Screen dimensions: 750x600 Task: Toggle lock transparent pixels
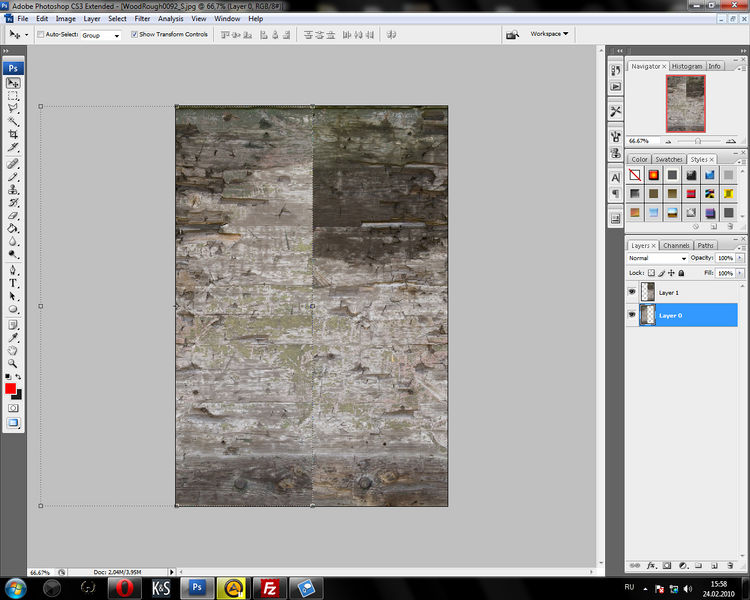click(651, 273)
